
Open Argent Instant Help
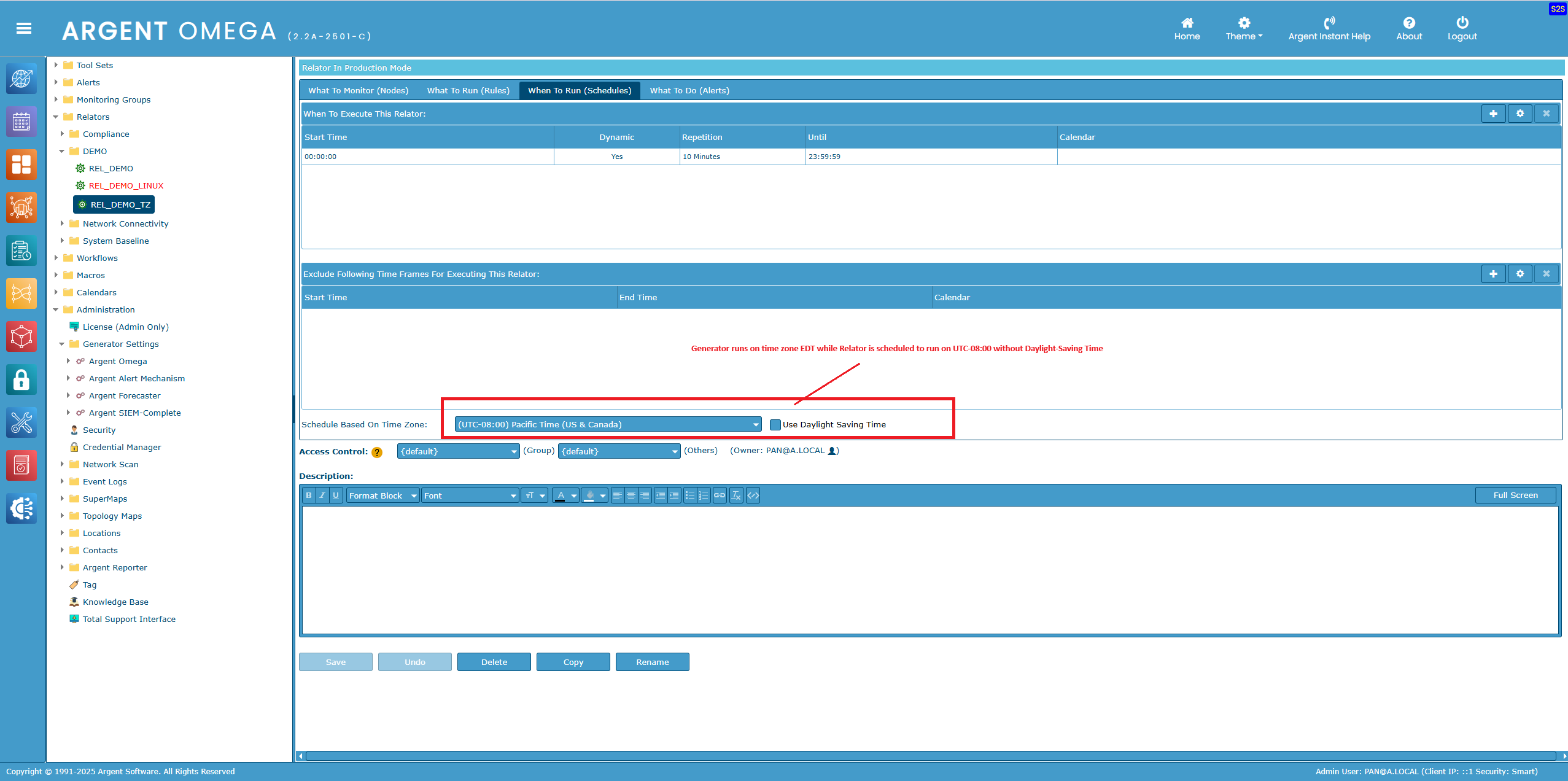coord(1329,29)
